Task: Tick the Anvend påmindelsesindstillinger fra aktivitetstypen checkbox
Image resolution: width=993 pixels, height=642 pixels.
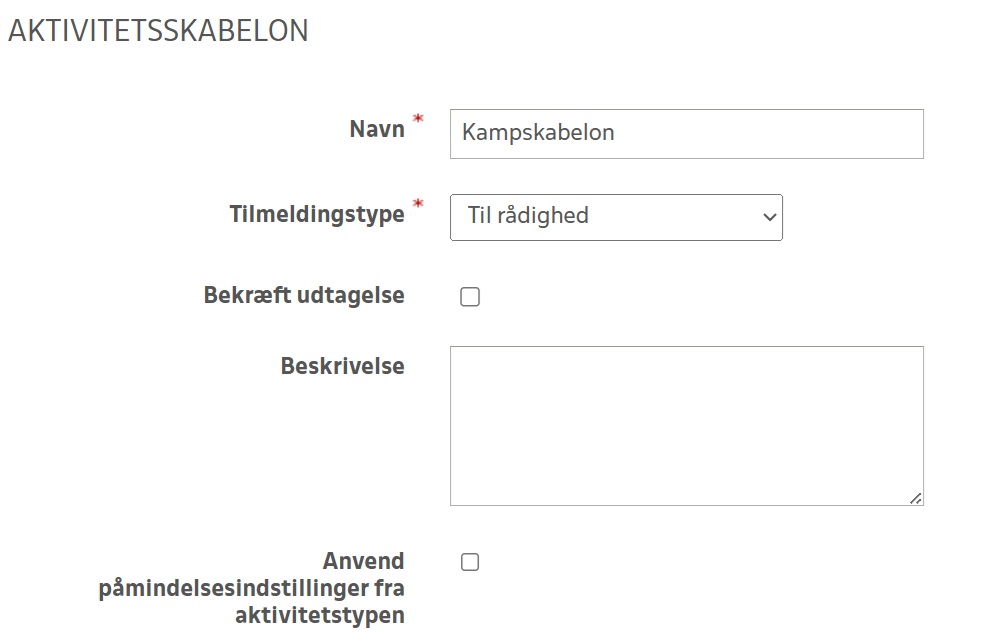Action: click(470, 562)
